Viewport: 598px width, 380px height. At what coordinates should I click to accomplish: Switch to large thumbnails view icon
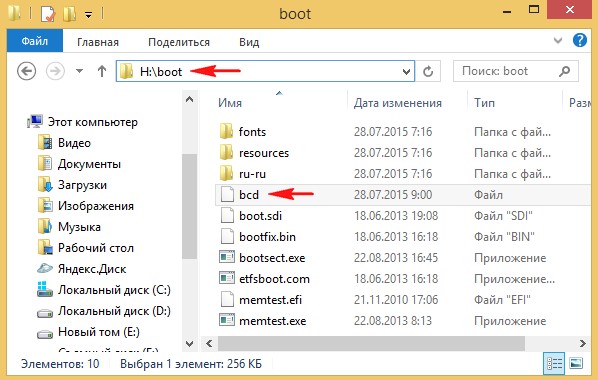(x=576, y=364)
